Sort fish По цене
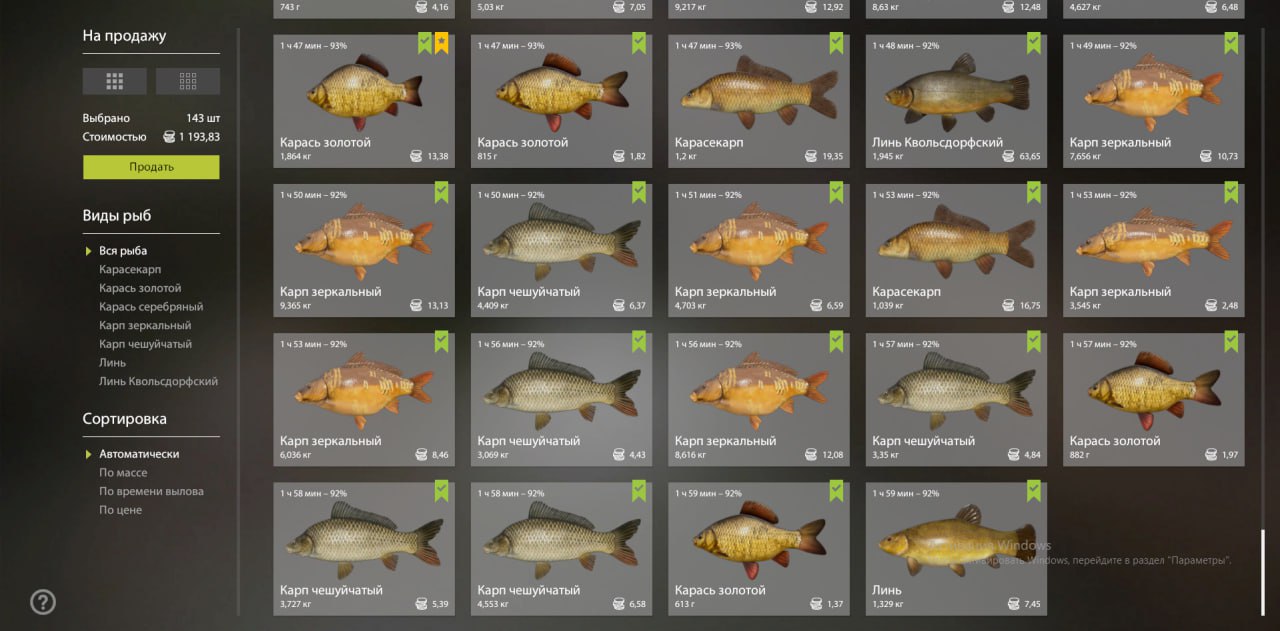 [120, 510]
